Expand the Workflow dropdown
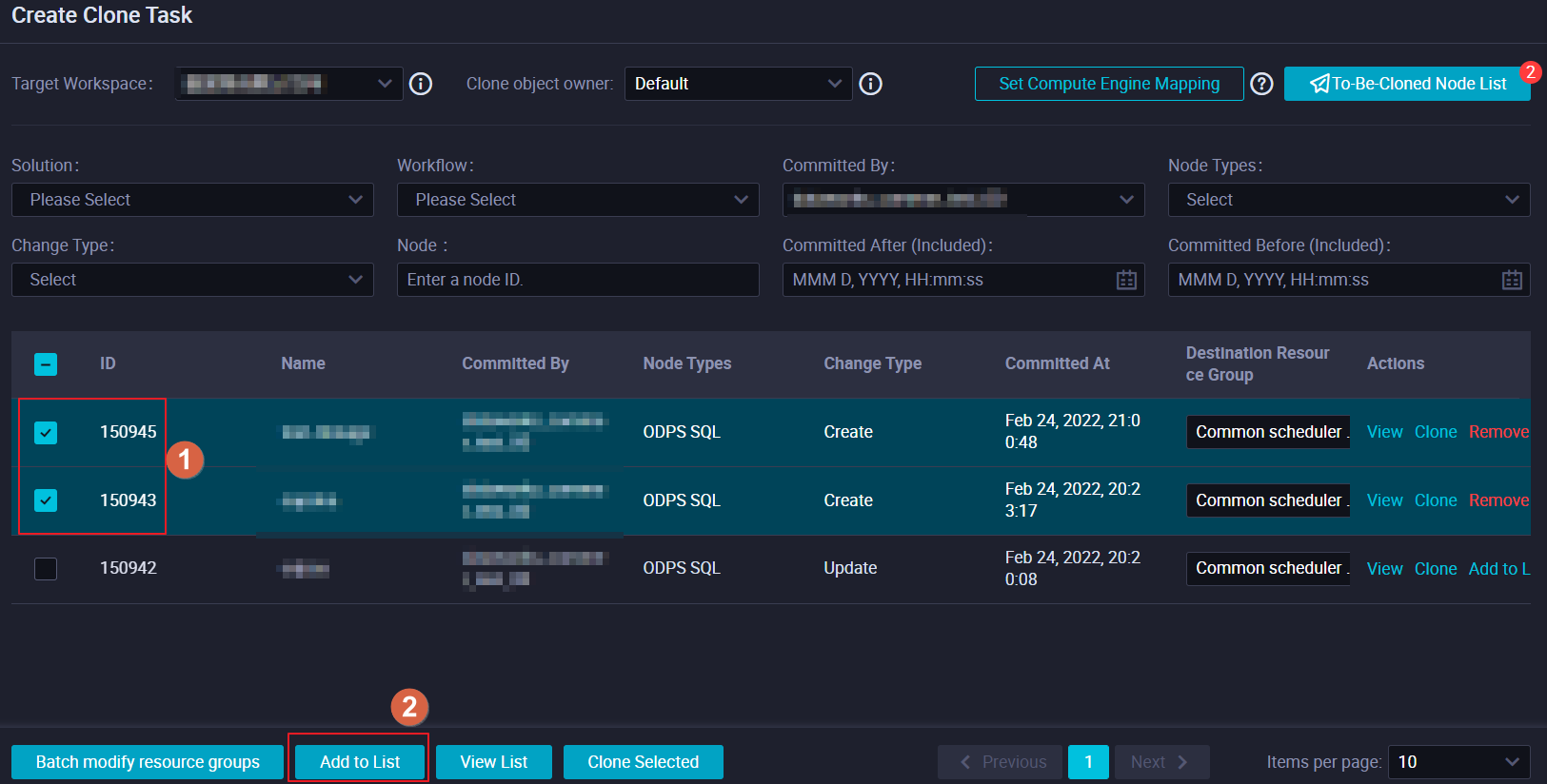This screenshot has height=784, width=1547. [x=578, y=200]
